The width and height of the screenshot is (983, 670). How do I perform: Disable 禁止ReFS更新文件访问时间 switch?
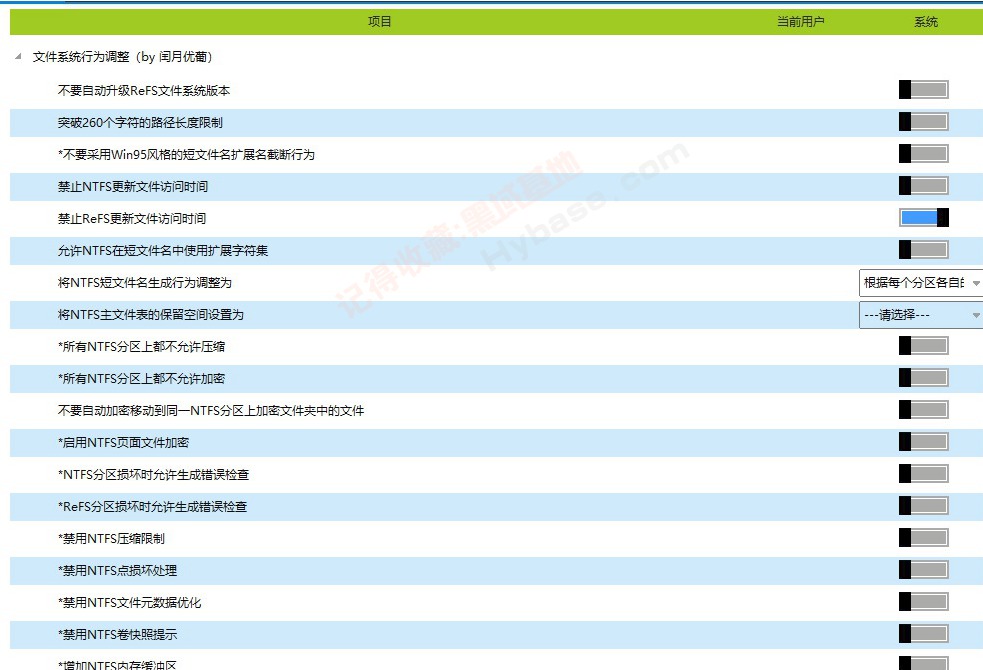point(923,217)
